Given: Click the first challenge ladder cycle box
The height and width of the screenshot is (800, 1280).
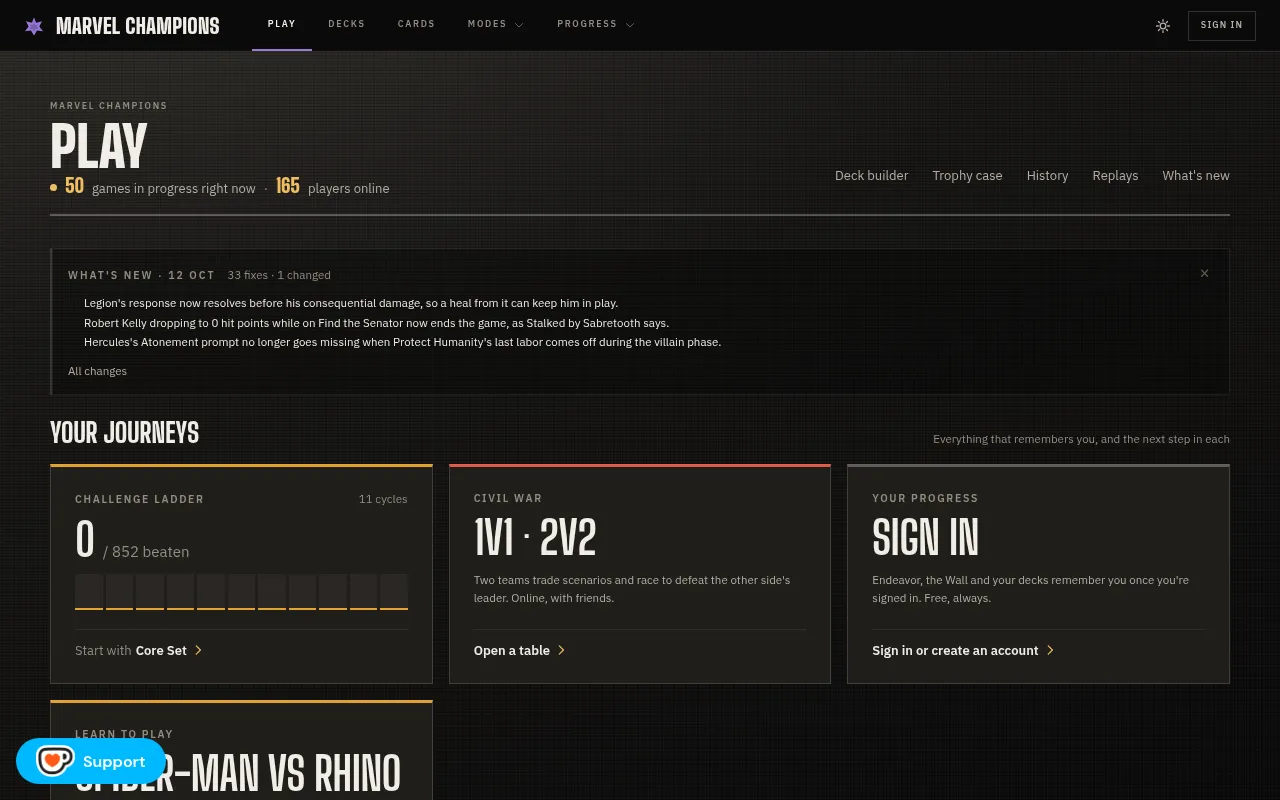Looking at the screenshot, I should coord(89,591).
